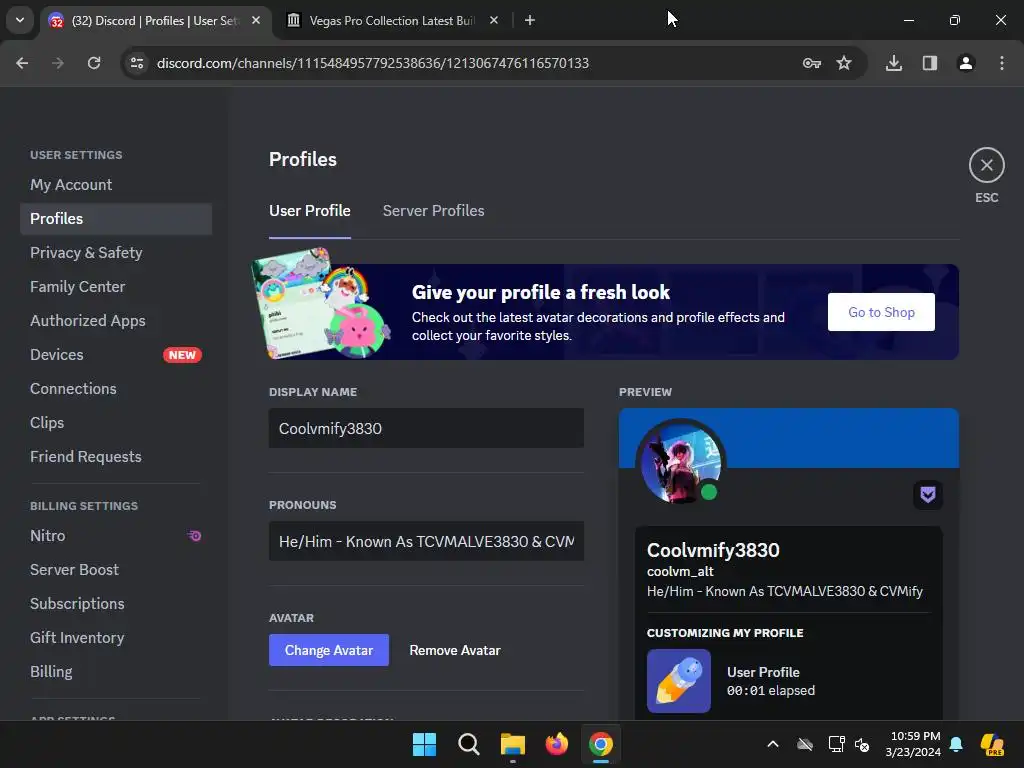The height and width of the screenshot is (768, 1024).
Task: Open Nitro billing settings
Action: point(116,536)
